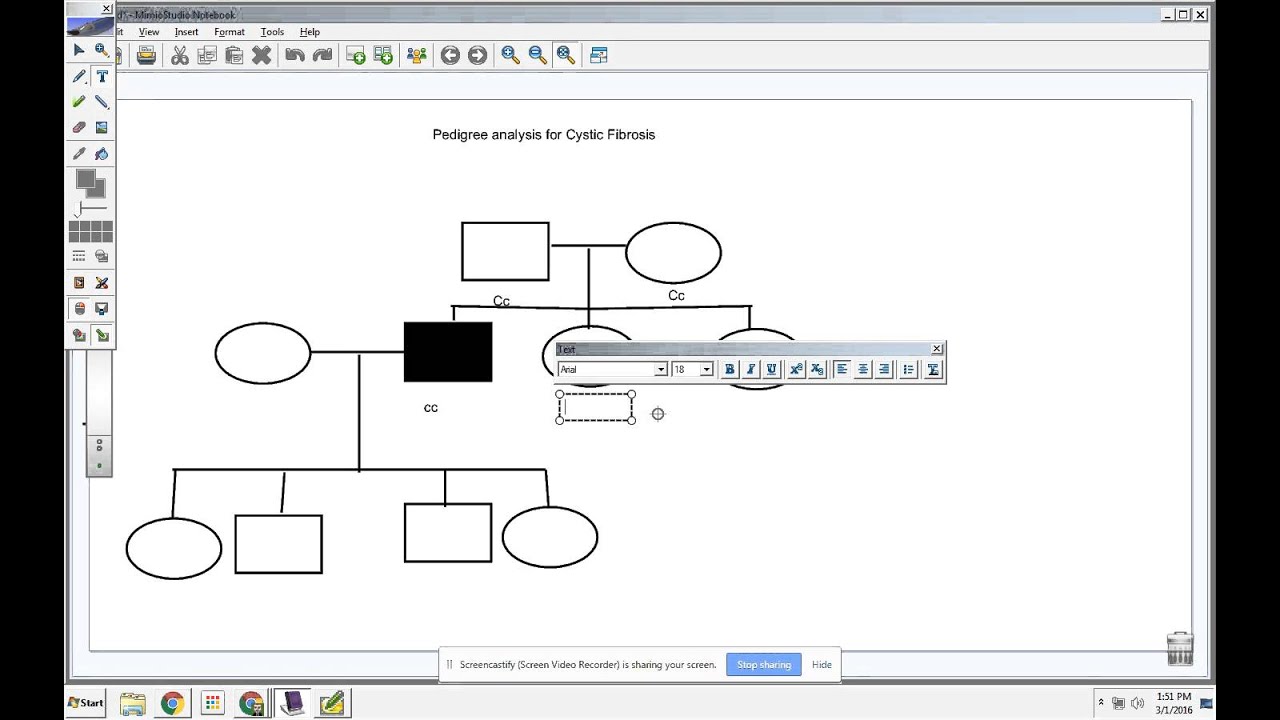
Task: Select the Eraser tool
Action: 79,127
